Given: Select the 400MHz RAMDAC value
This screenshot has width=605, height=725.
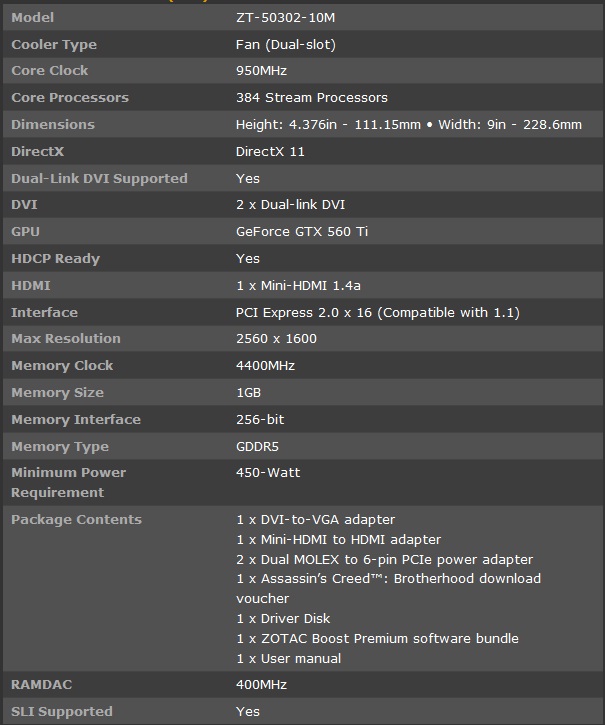Looking at the screenshot, I should 261,685.
